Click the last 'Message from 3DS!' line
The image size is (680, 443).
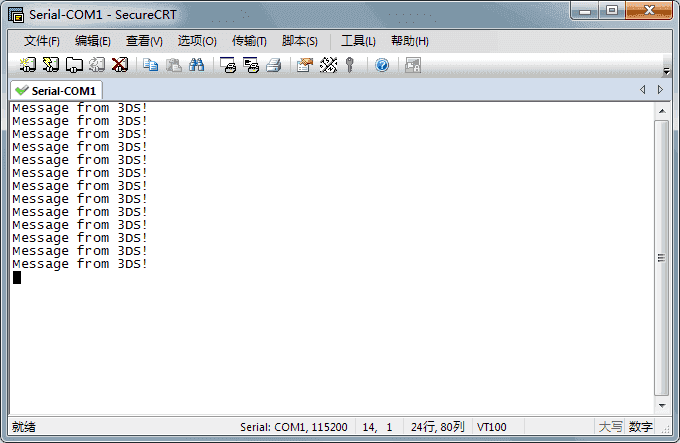click(80, 264)
